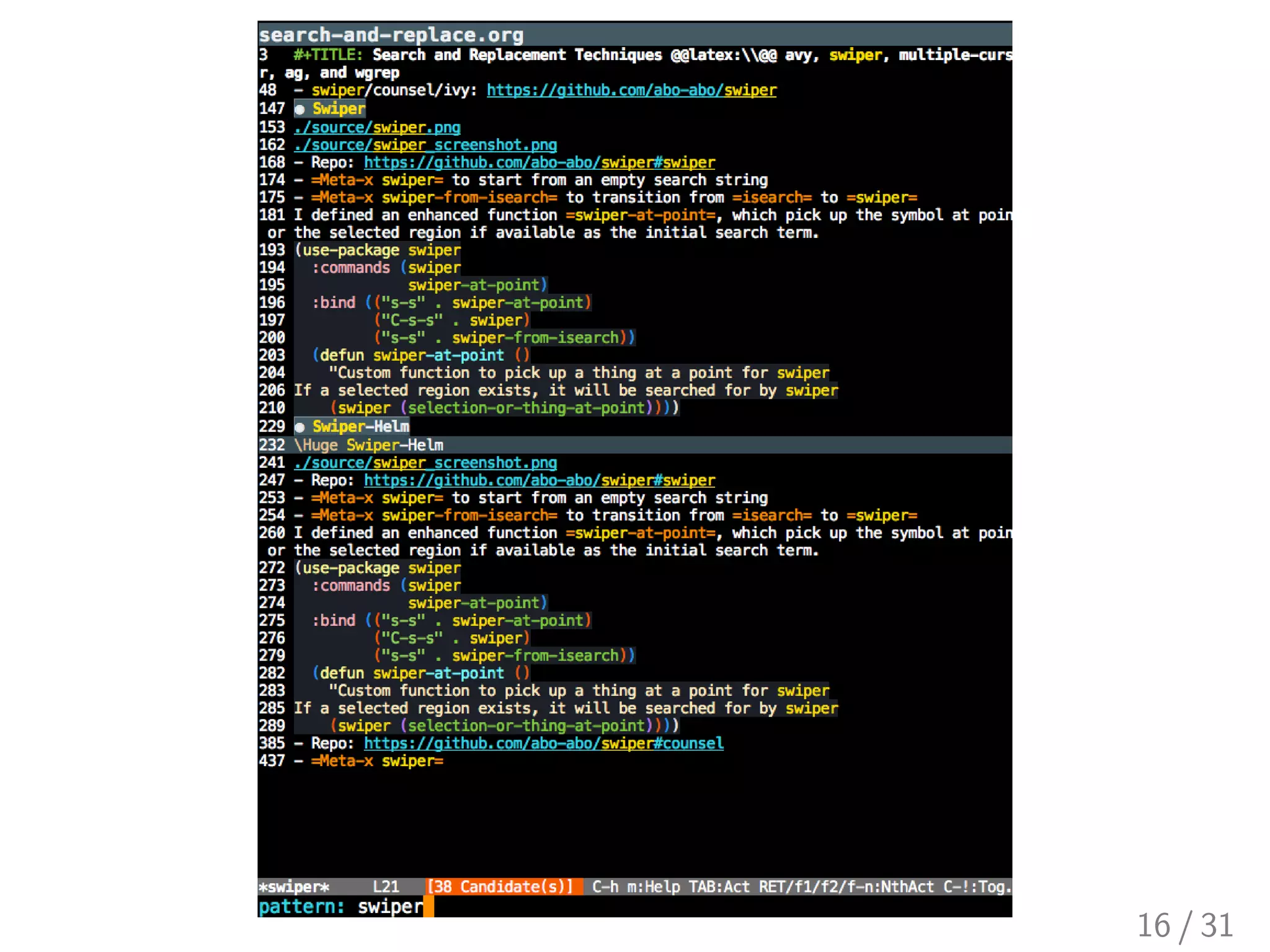Click the *swiper* buffer name in modeline
Image resolution: width=1270 pixels, height=952 pixels.
point(294,887)
